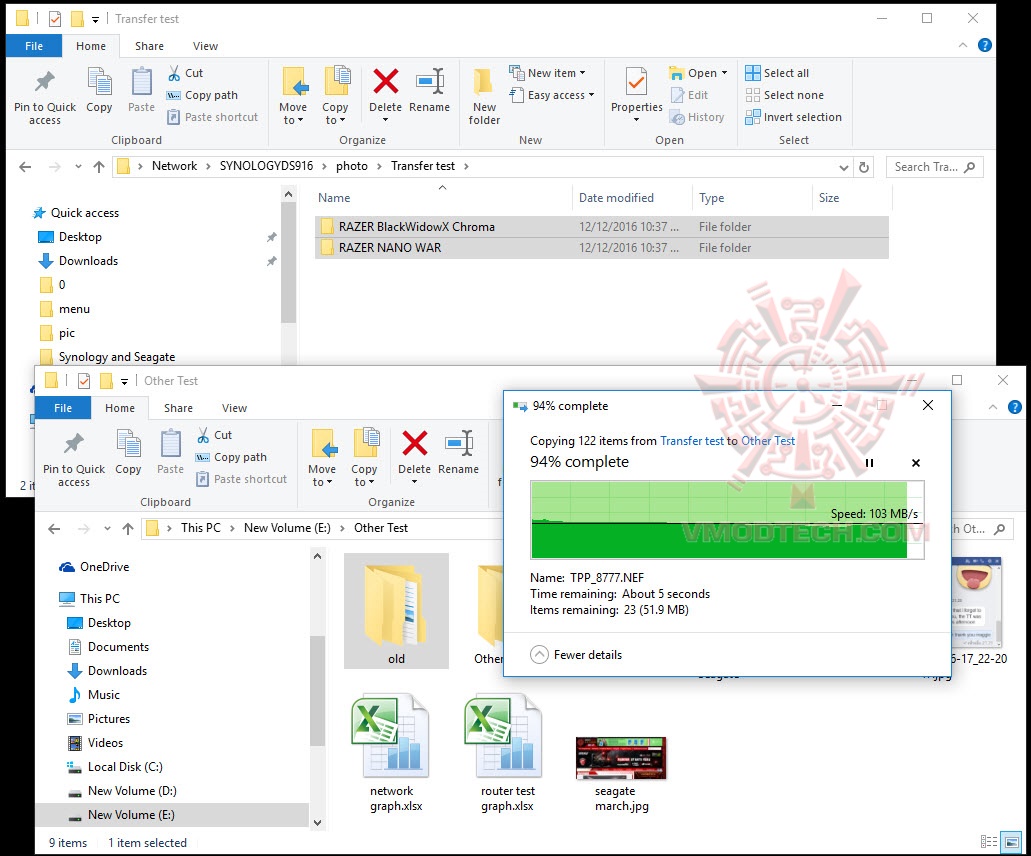Image resolution: width=1031 pixels, height=856 pixels.
Task: Select RAZER NANO WAR folder
Action: tap(602, 248)
